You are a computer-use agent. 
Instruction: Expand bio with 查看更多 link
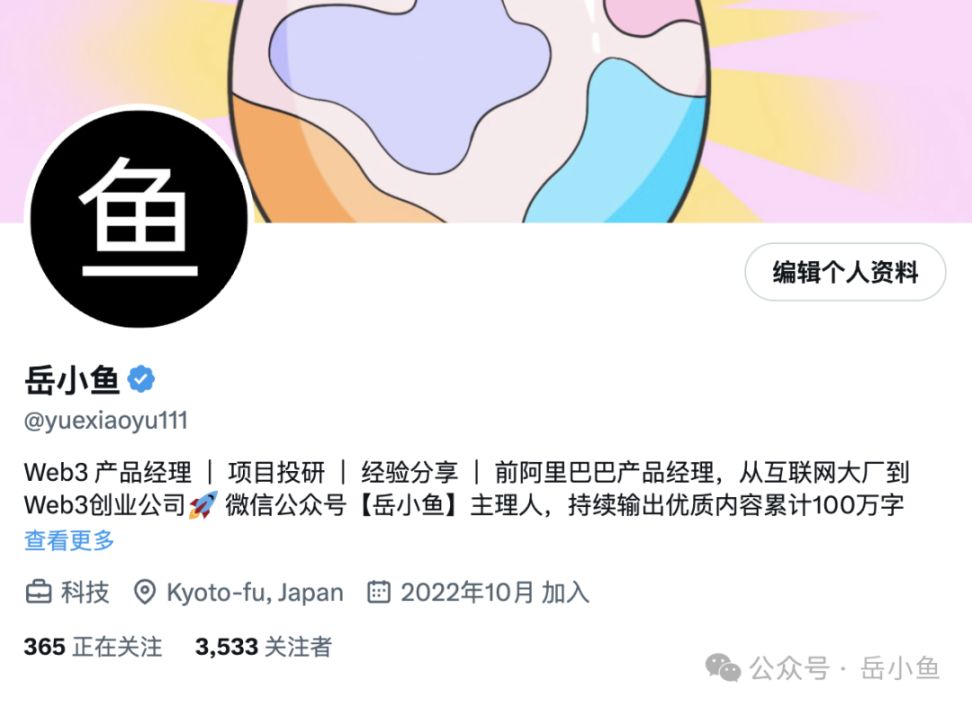click(69, 540)
